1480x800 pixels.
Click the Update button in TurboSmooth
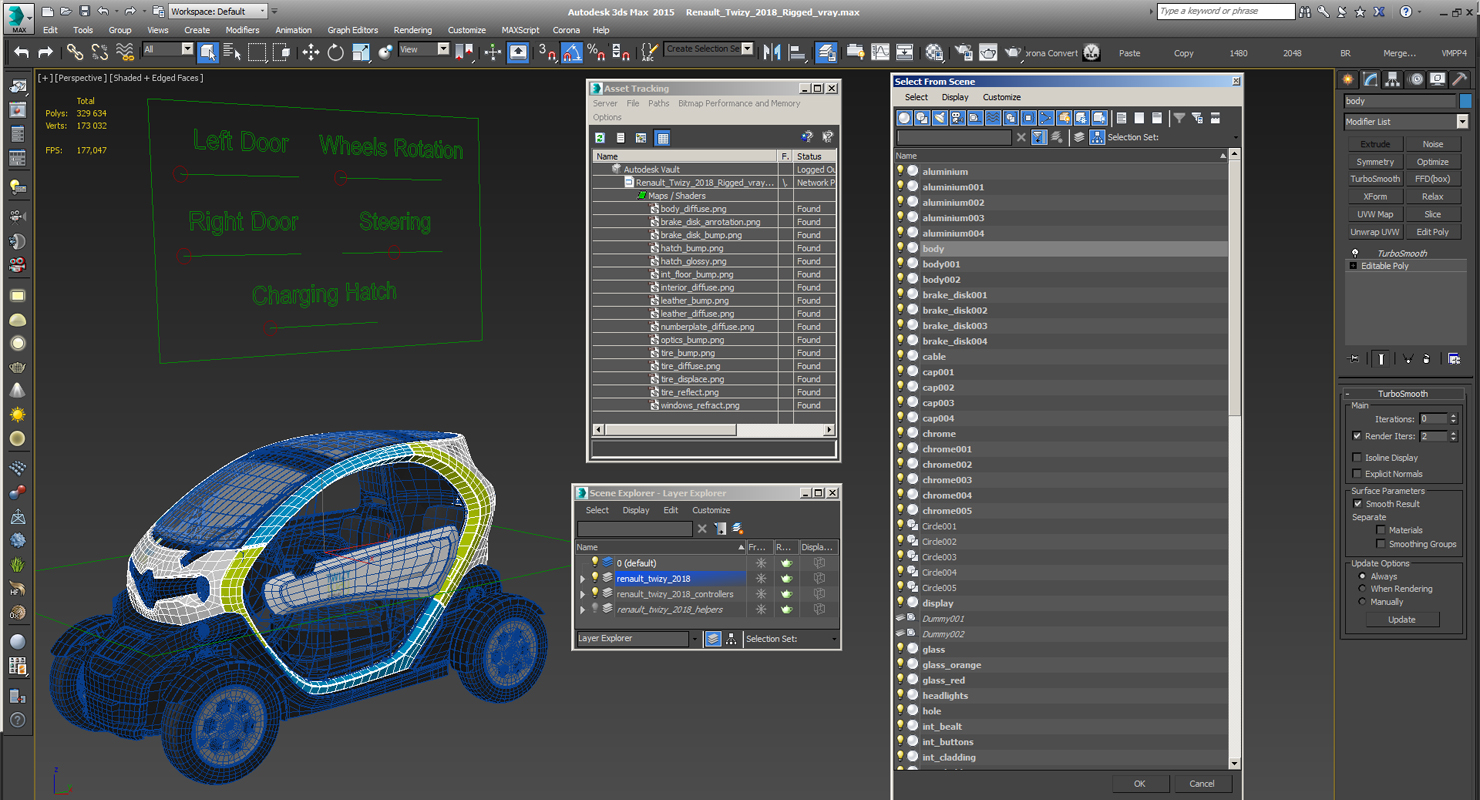[1401, 620]
